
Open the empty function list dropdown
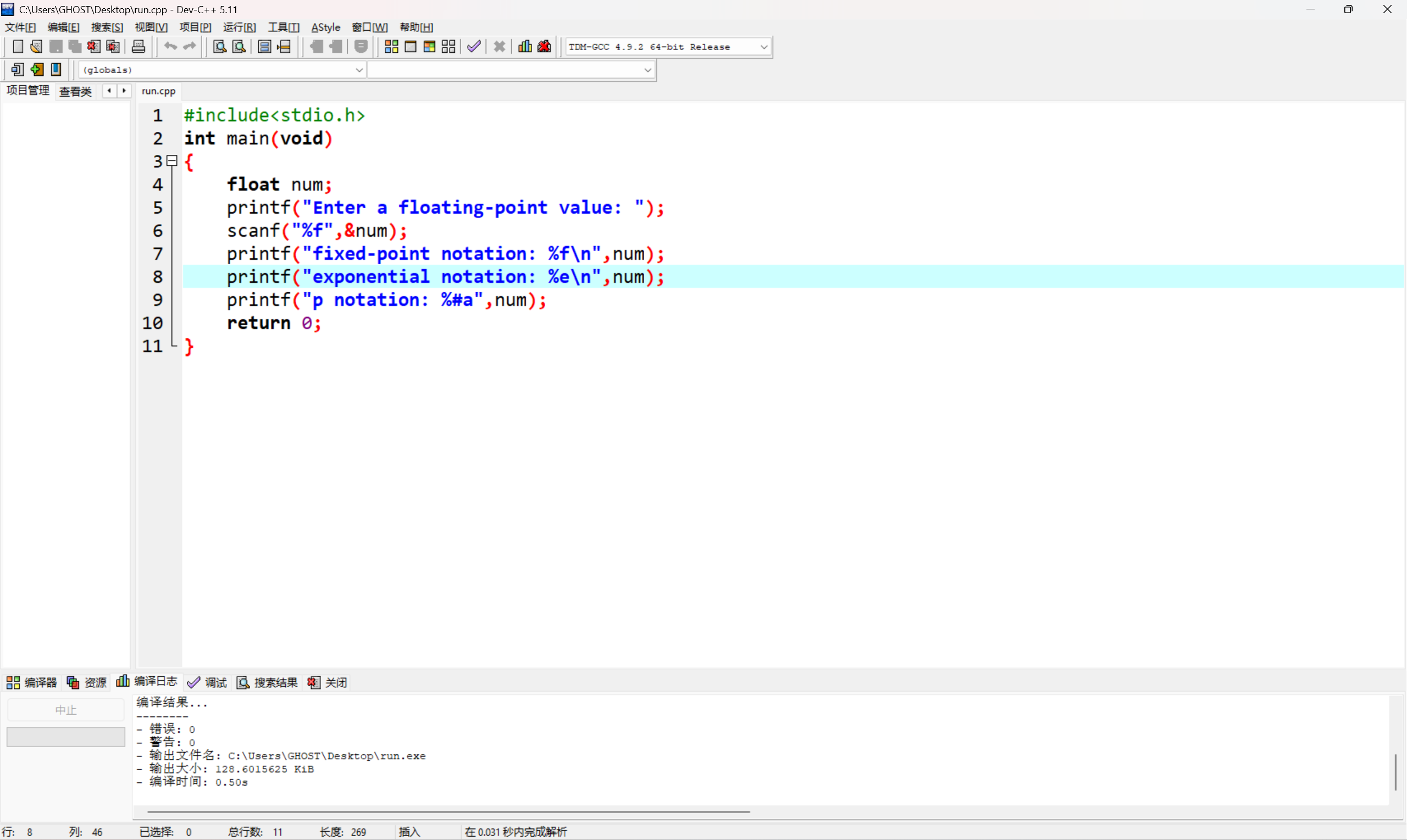647,70
